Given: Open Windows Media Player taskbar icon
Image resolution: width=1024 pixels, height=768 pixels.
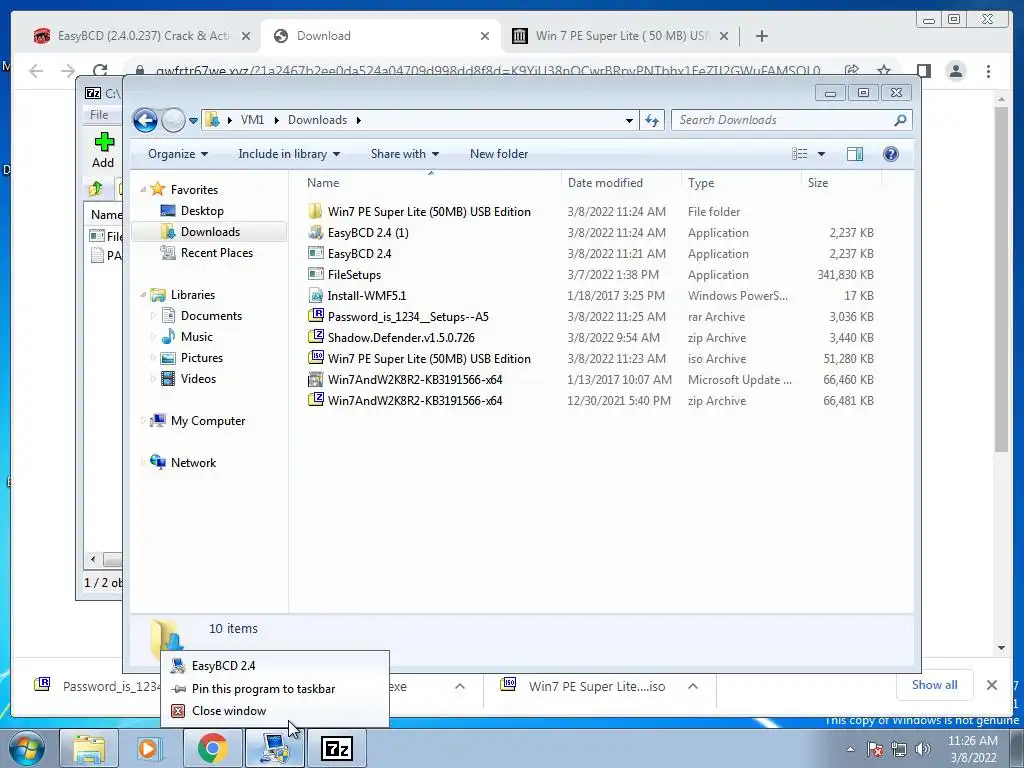Looking at the screenshot, I should 150,748.
